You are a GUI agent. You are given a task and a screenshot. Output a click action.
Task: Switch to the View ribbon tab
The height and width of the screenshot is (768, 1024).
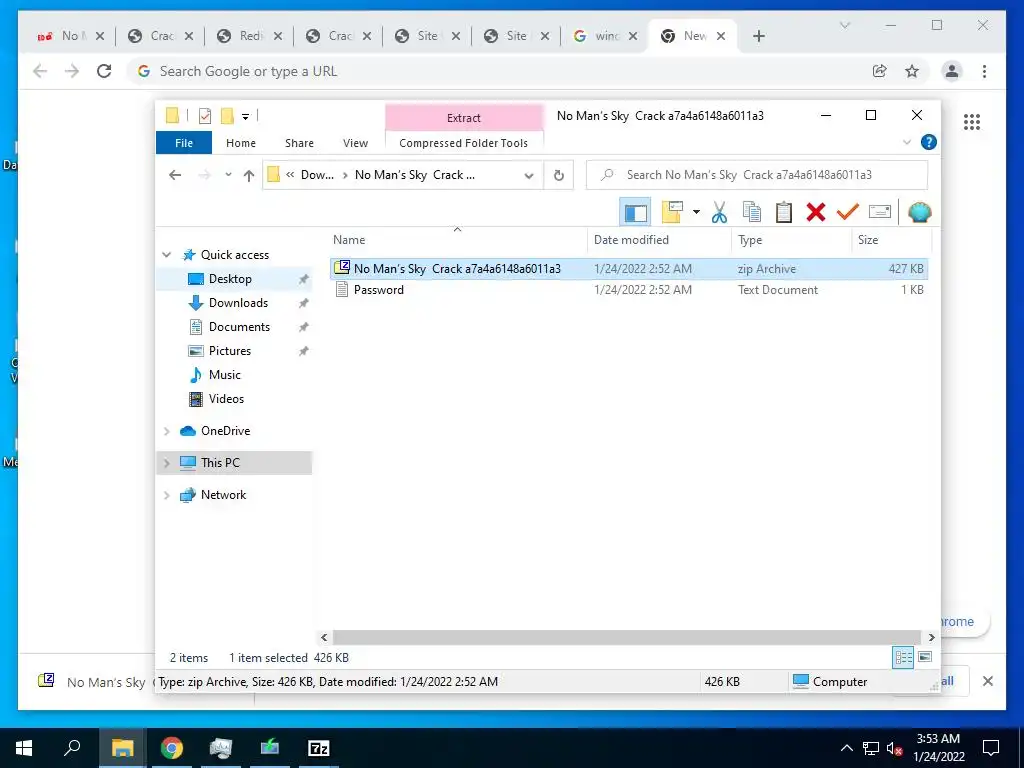(355, 143)
